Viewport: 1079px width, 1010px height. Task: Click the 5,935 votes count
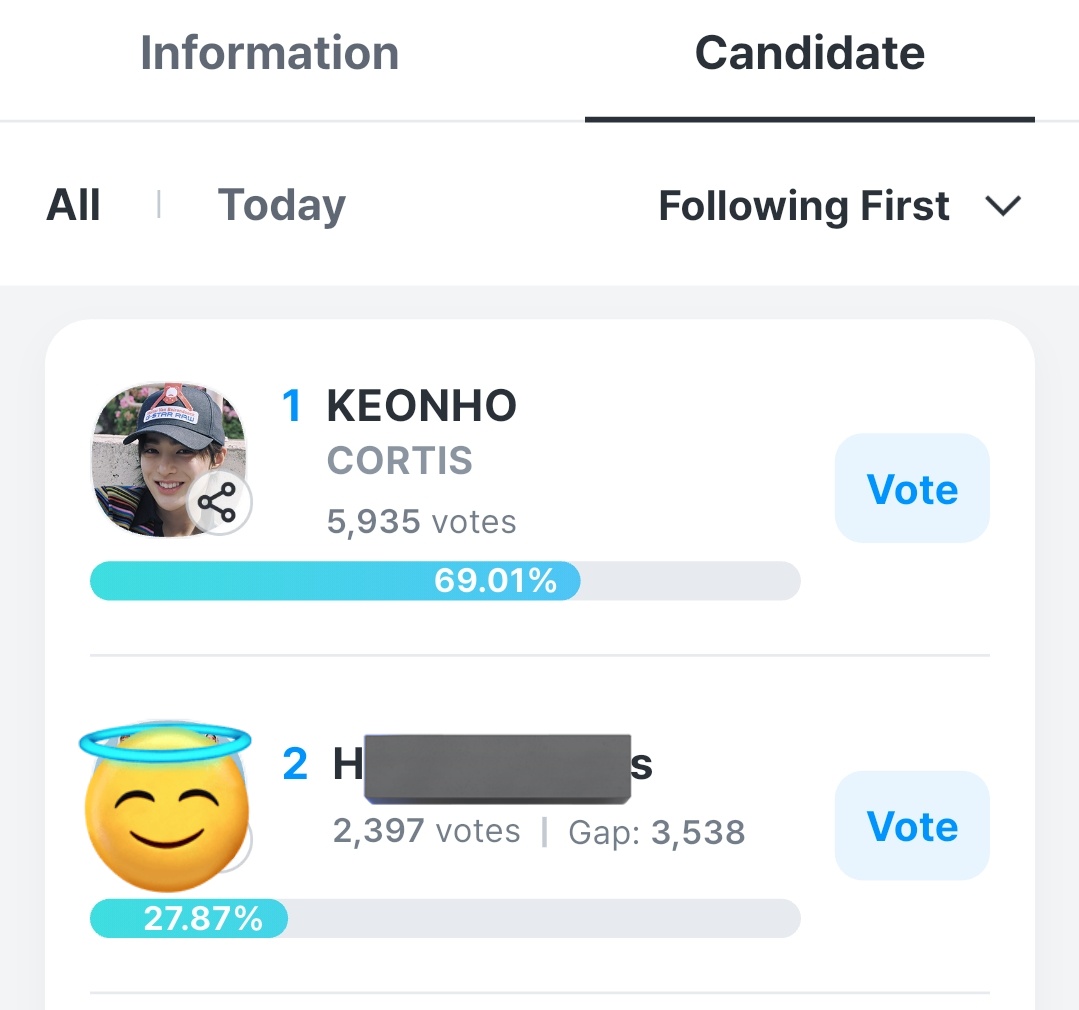coord(421,521)
